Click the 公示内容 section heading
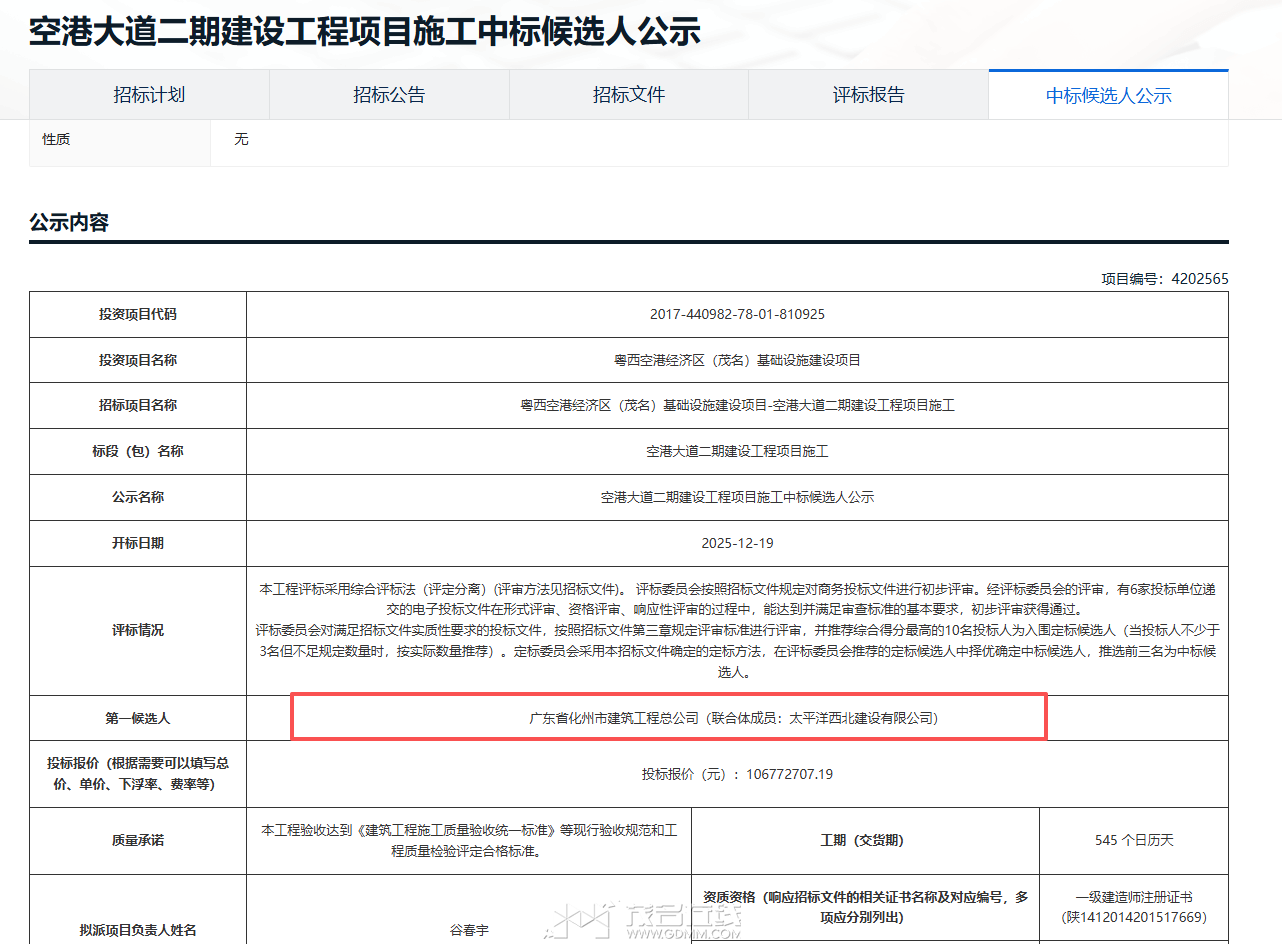1282x944 pixels. tap(69, 222)
